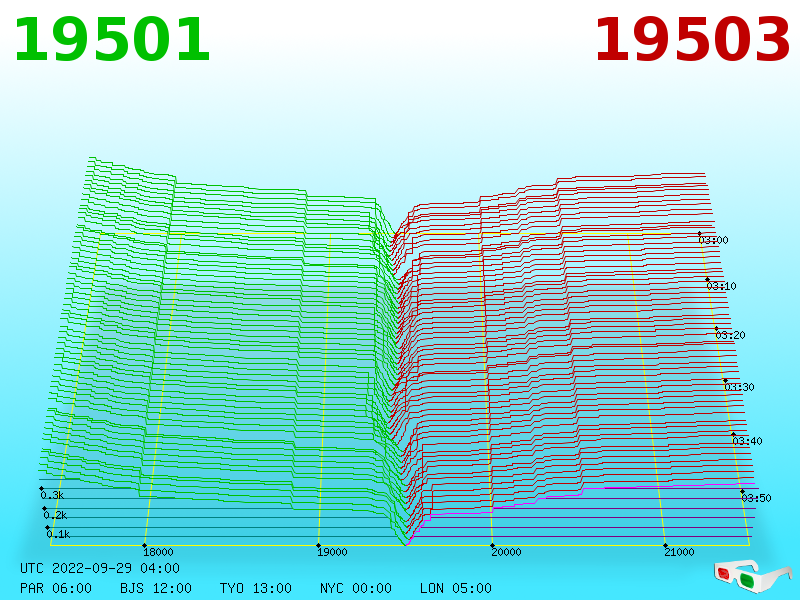Click the UTC 2022-09-29 04:00 timestamp
The width and height of the screenshot is (800, 600).
coord(100,568)
